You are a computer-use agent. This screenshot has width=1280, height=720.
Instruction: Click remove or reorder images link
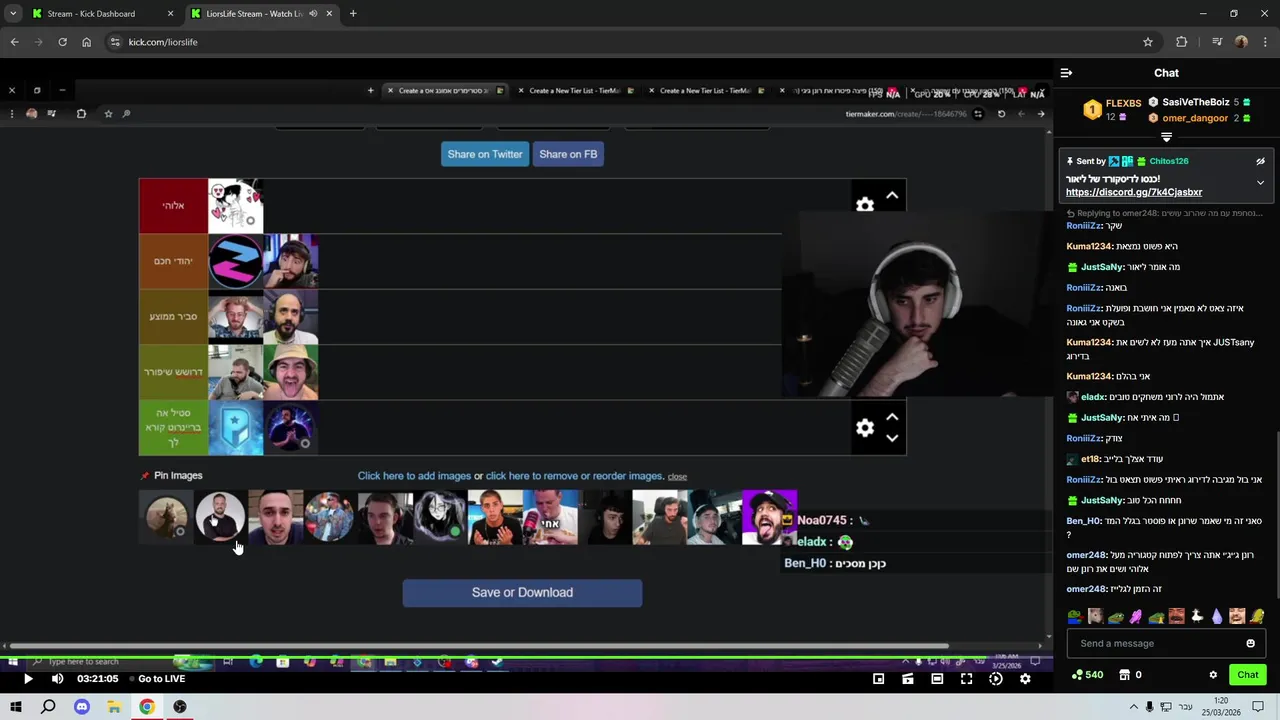coord(574,476)
